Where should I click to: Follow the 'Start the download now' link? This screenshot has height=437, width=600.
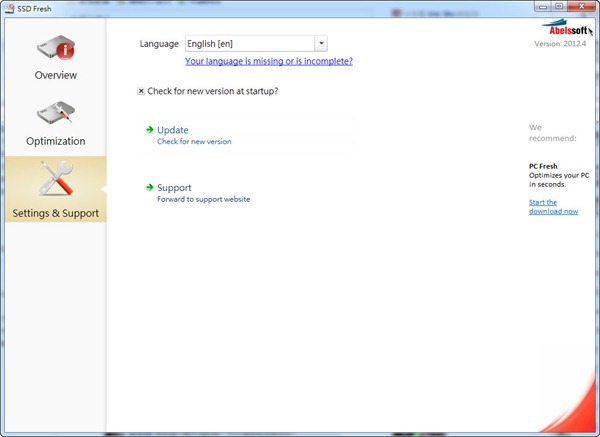[x=553, y=207]
